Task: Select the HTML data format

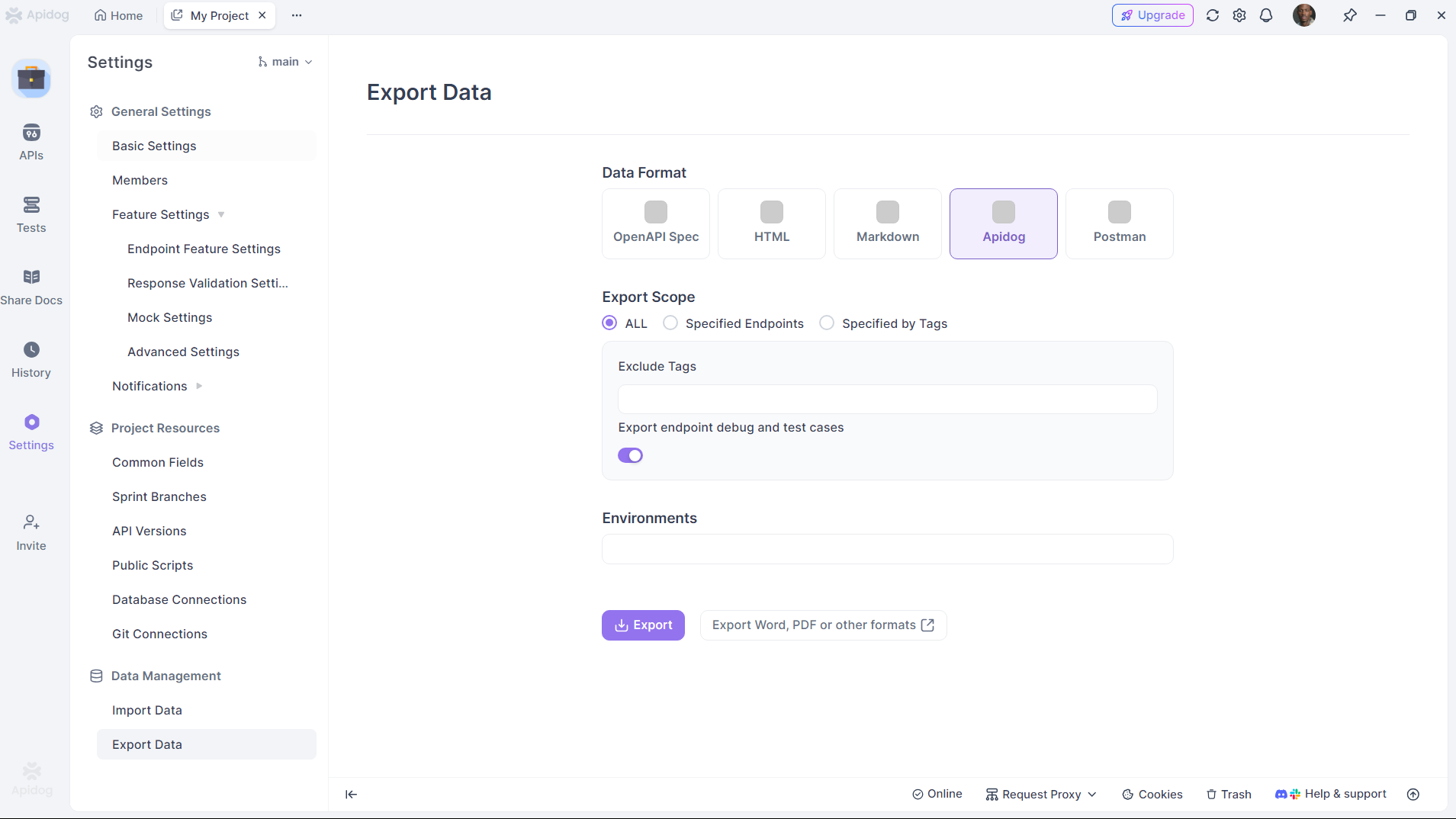Action: coord(772,223)
